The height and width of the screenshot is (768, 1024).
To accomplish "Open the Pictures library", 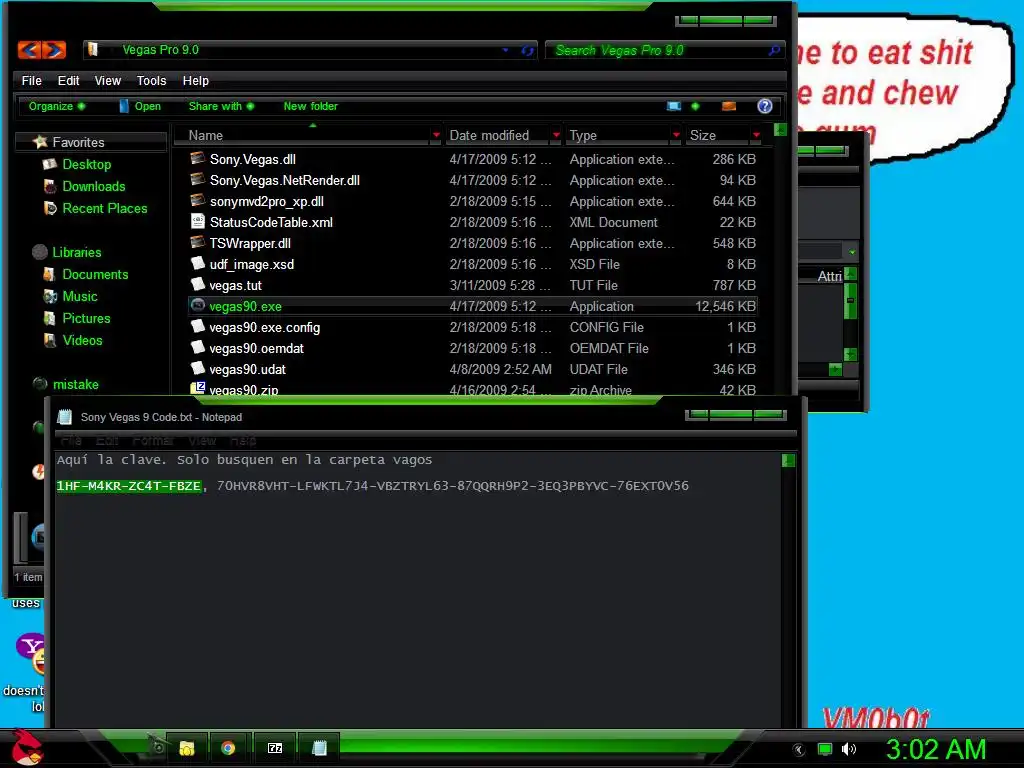I will pyautogui.click(x=86, y=319).
